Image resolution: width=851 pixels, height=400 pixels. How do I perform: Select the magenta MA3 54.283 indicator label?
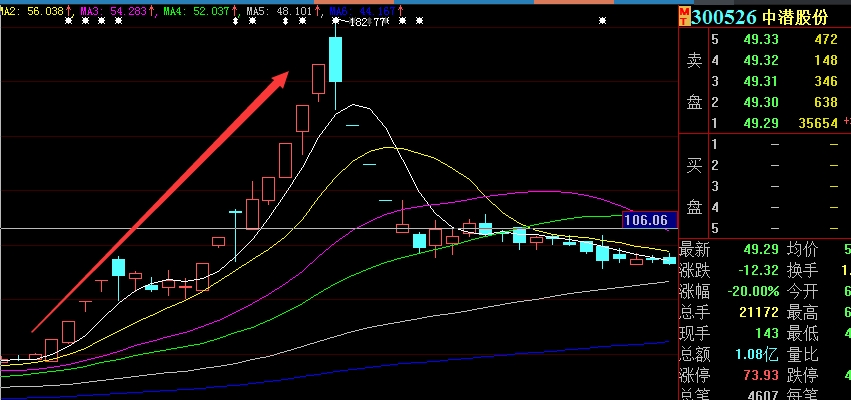tap(116, 11)
